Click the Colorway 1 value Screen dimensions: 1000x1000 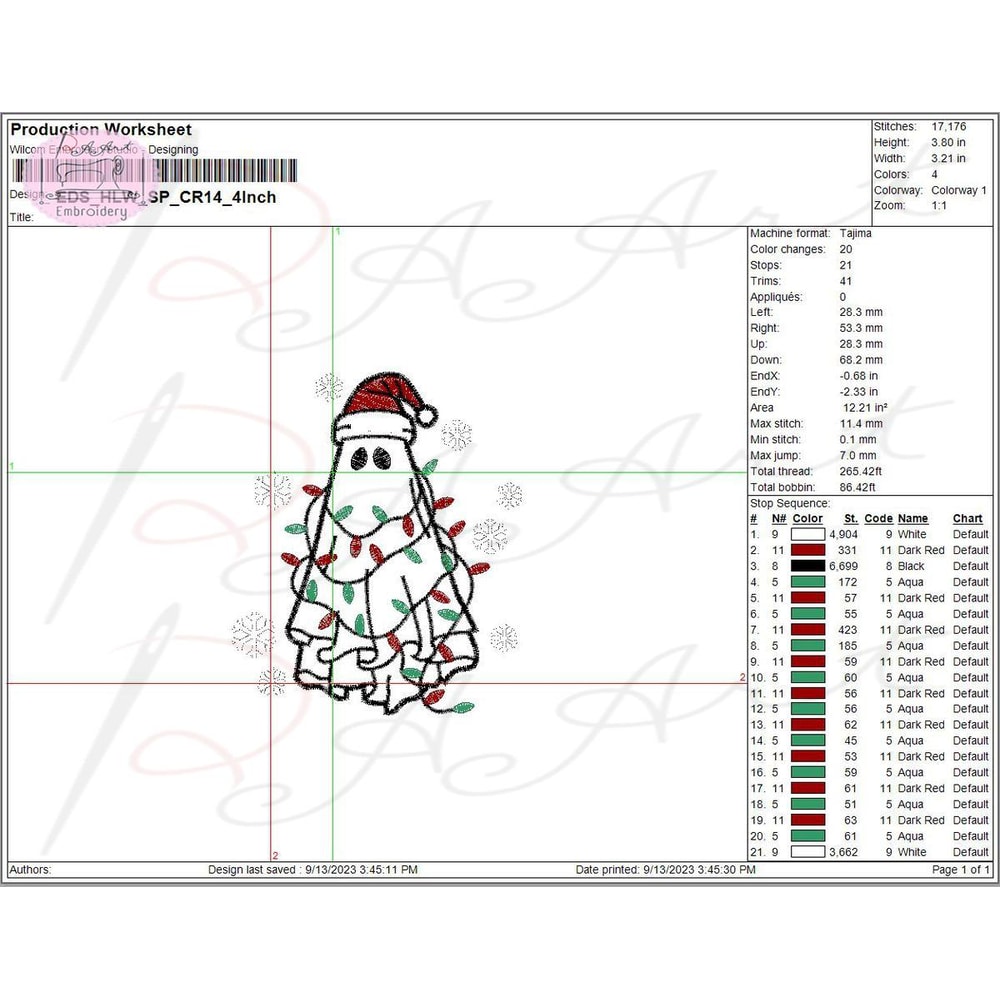(x=958, y=190)
